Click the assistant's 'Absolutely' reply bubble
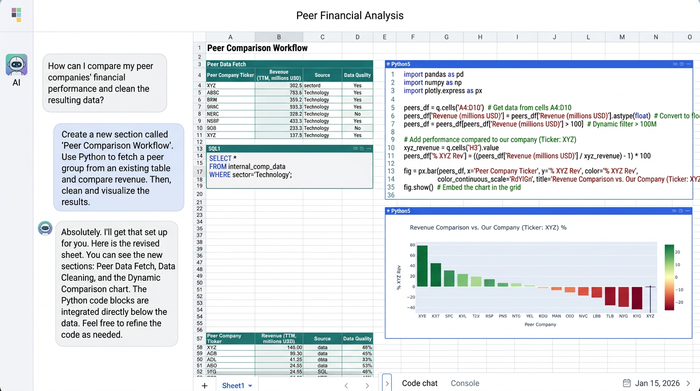This screenshot has height=391, width=700. click(x=117, y=283)
